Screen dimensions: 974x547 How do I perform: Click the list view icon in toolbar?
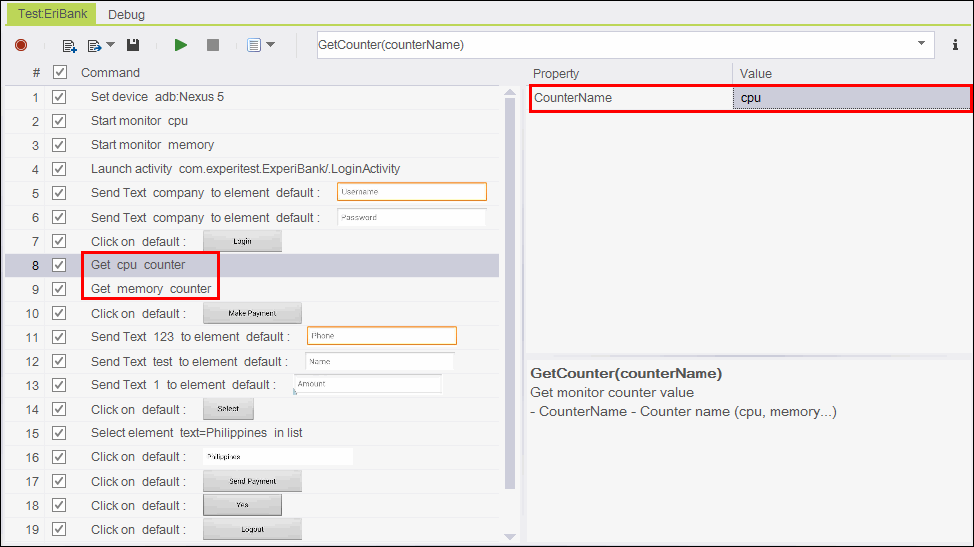click(x=253, y=45)
